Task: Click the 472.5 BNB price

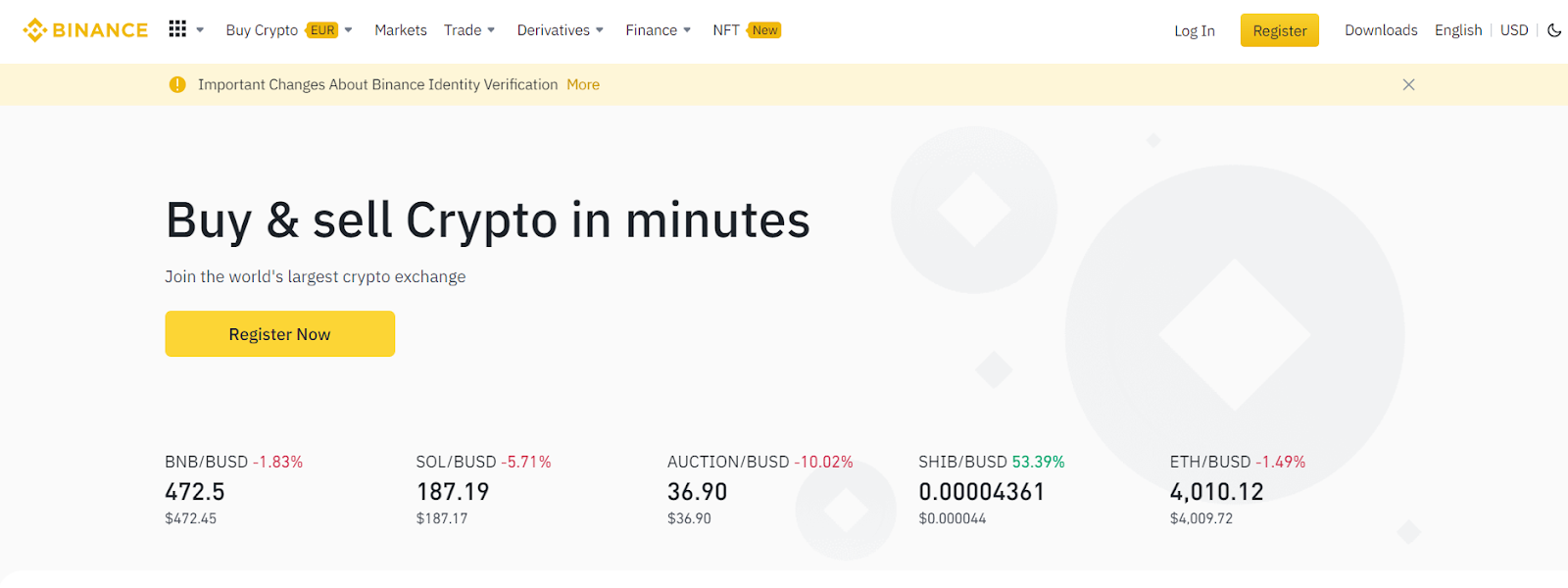Action: click(195, 492)
